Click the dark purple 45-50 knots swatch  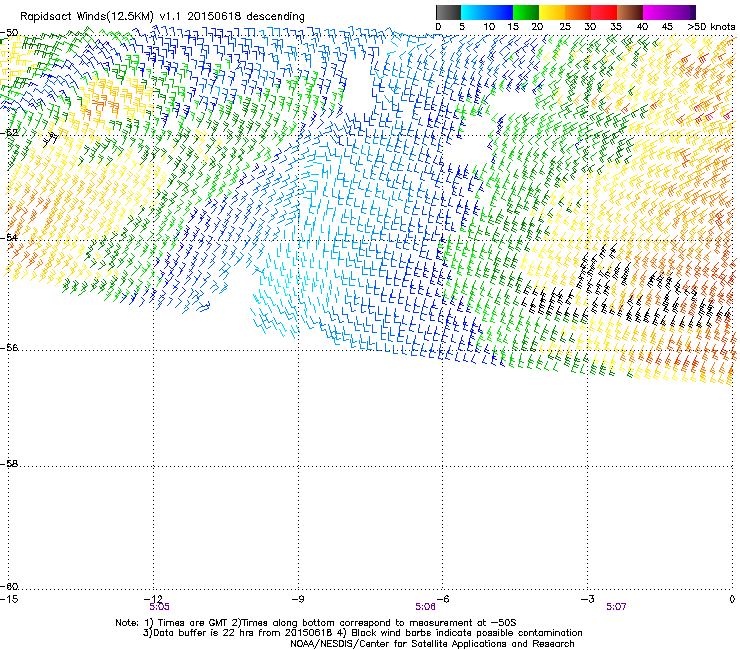682,12
